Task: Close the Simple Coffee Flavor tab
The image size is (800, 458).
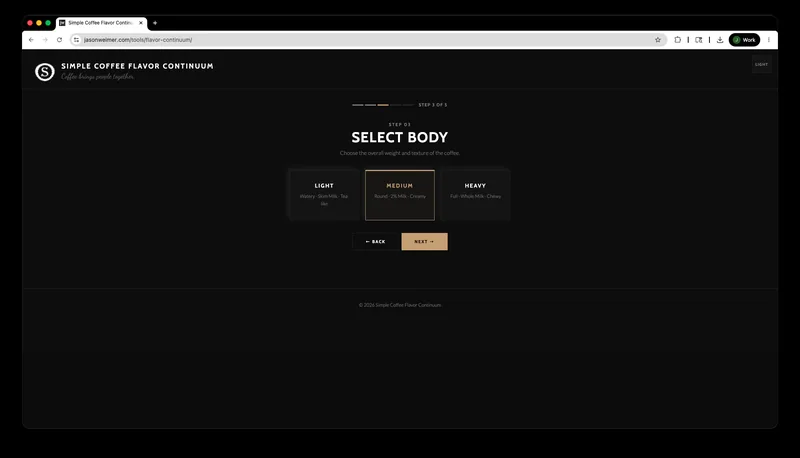Action: (141, 23)
